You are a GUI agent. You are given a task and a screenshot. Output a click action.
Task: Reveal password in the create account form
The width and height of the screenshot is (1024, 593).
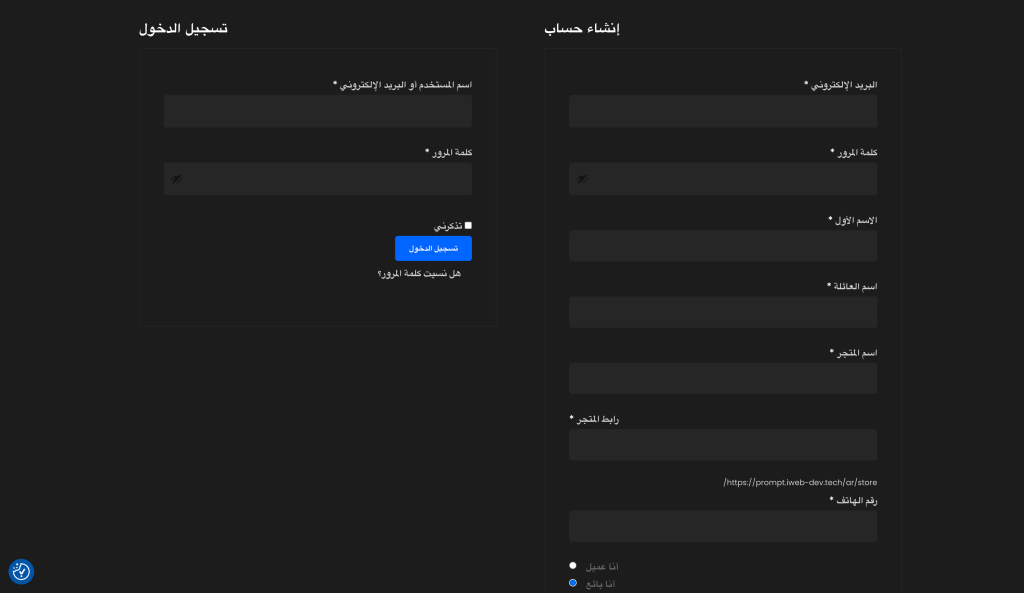click(582, 179)
